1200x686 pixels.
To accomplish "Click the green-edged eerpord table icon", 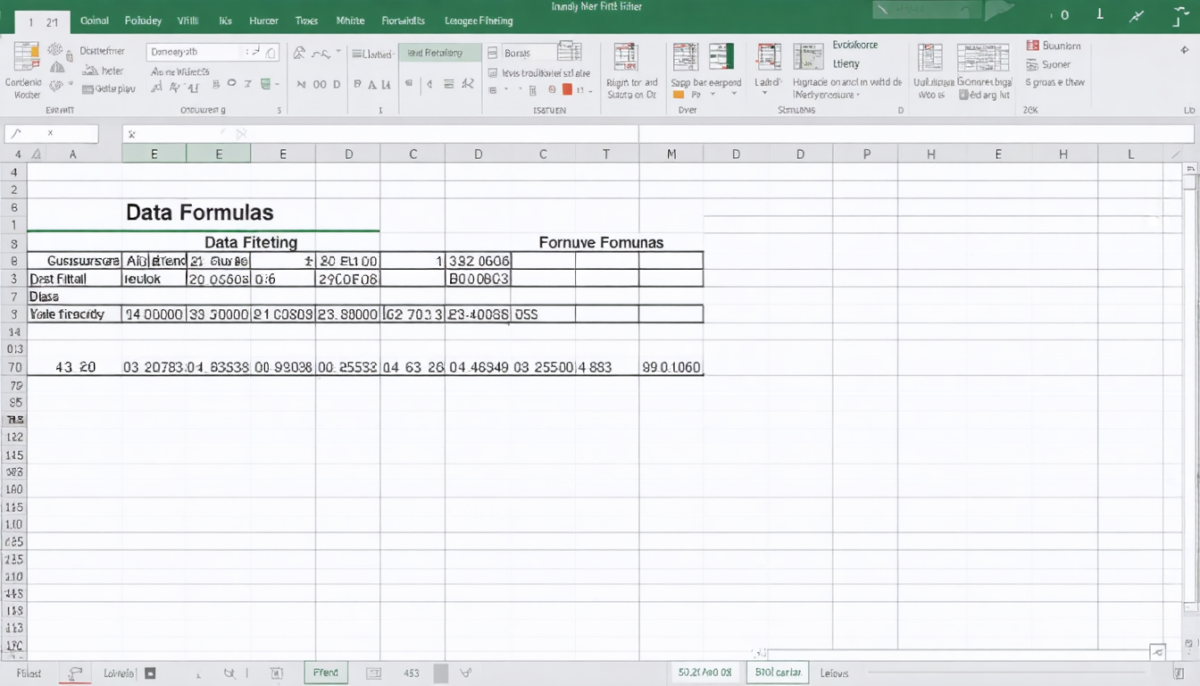I will pos(721,57).
